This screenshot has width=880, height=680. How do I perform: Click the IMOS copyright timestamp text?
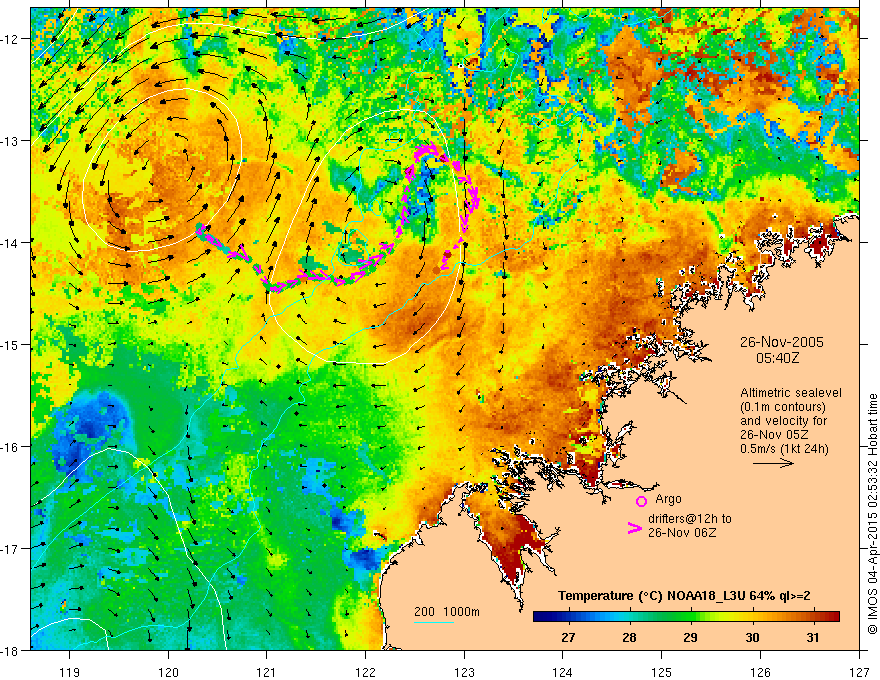coord(872,513)
